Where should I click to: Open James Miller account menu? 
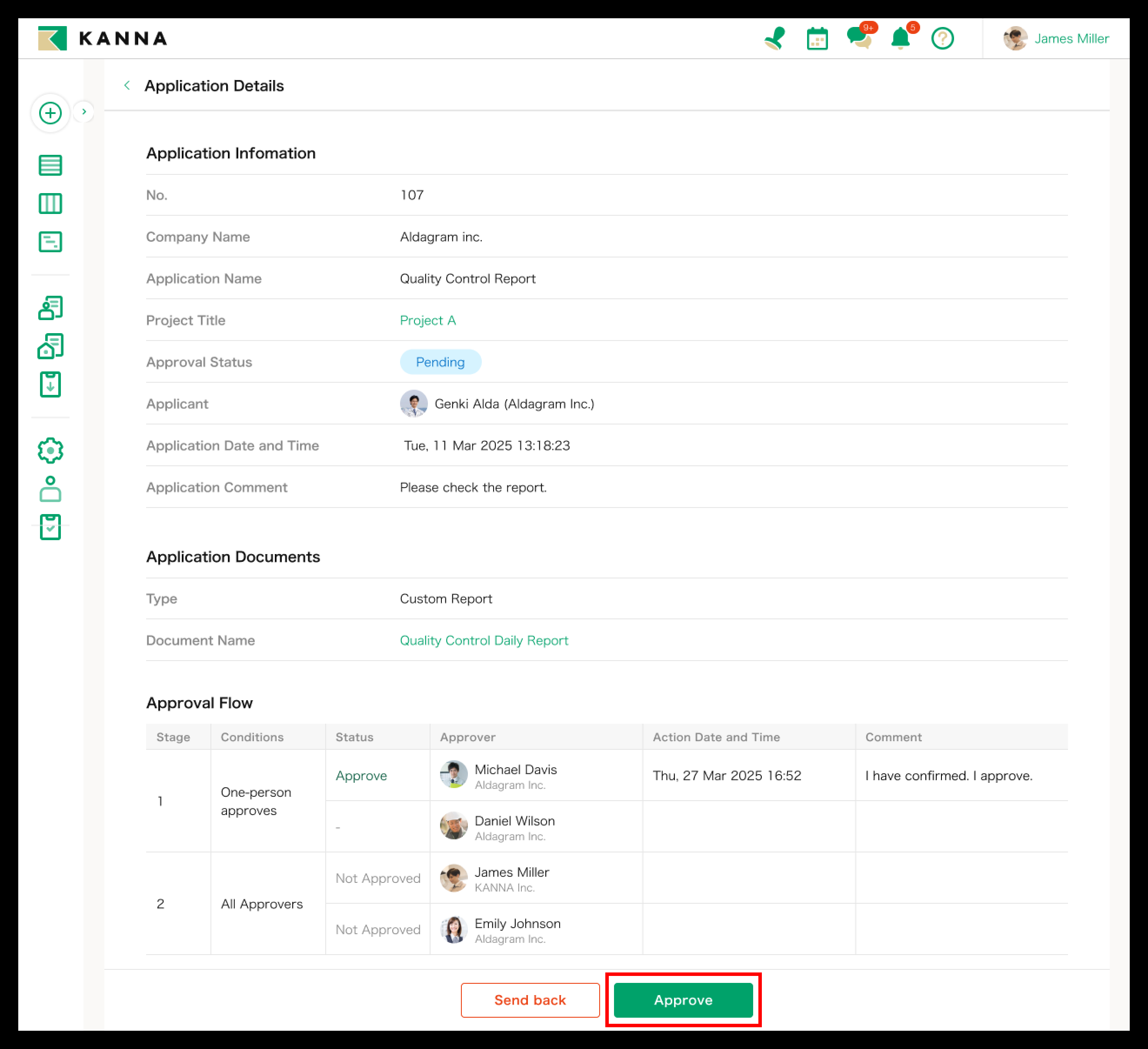click(x=1057, y=39)
